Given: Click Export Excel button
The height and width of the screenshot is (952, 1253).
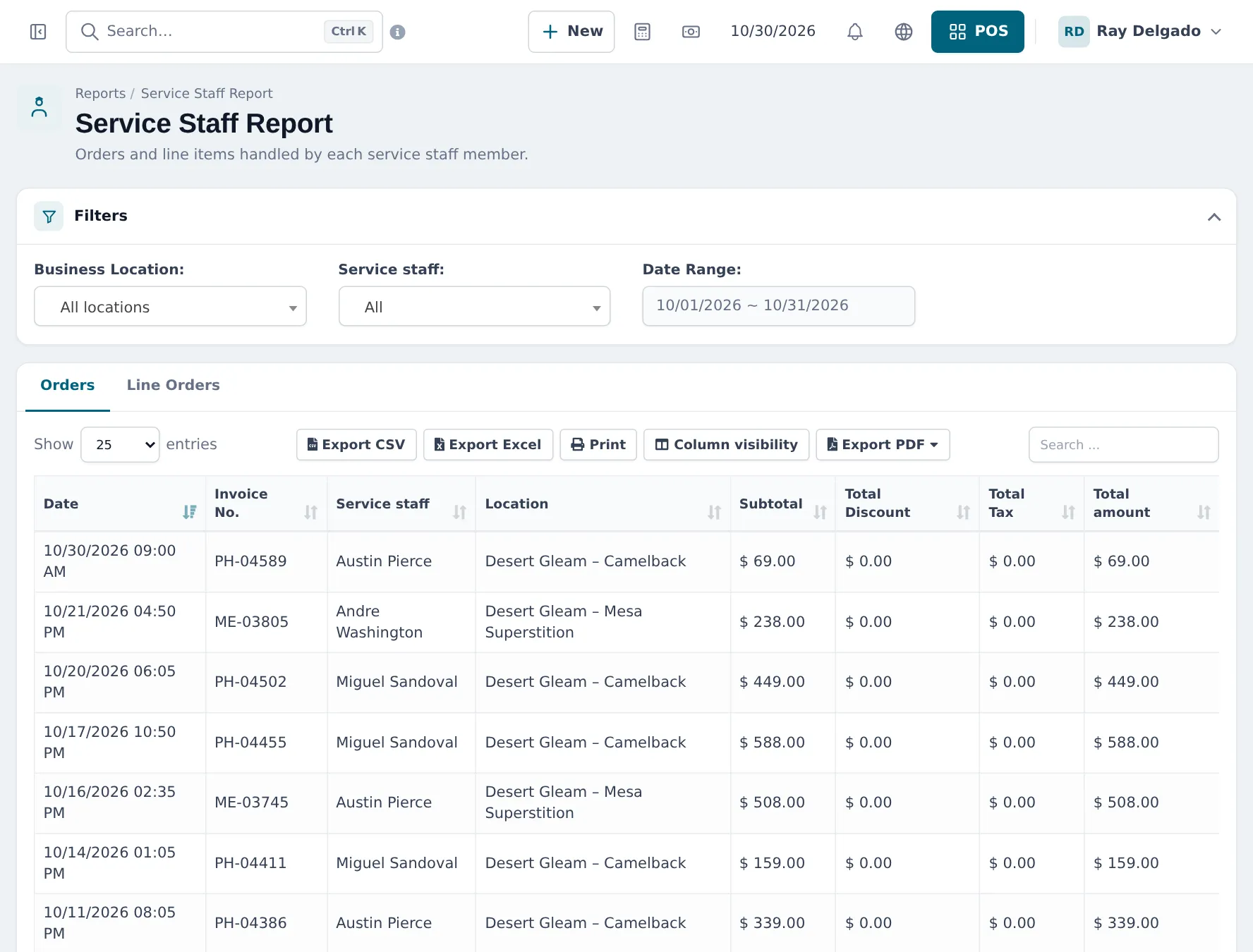Looking at the screenshot, I should 488,444.
